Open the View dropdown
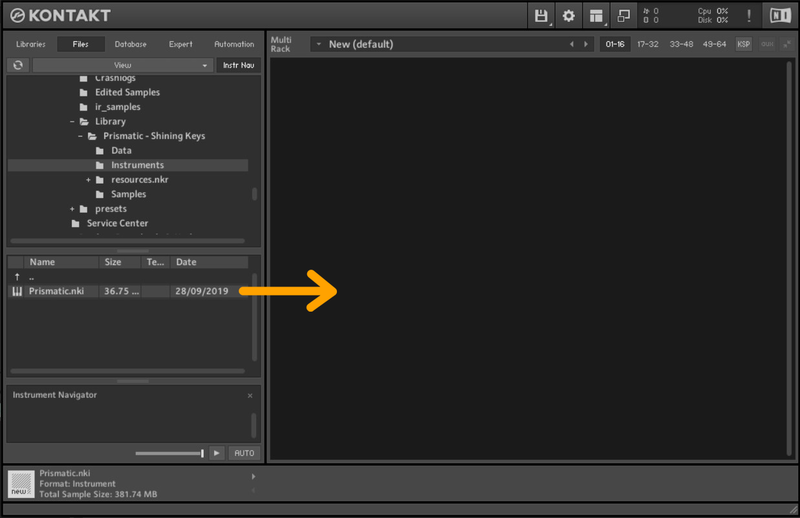 click(122, 65)
